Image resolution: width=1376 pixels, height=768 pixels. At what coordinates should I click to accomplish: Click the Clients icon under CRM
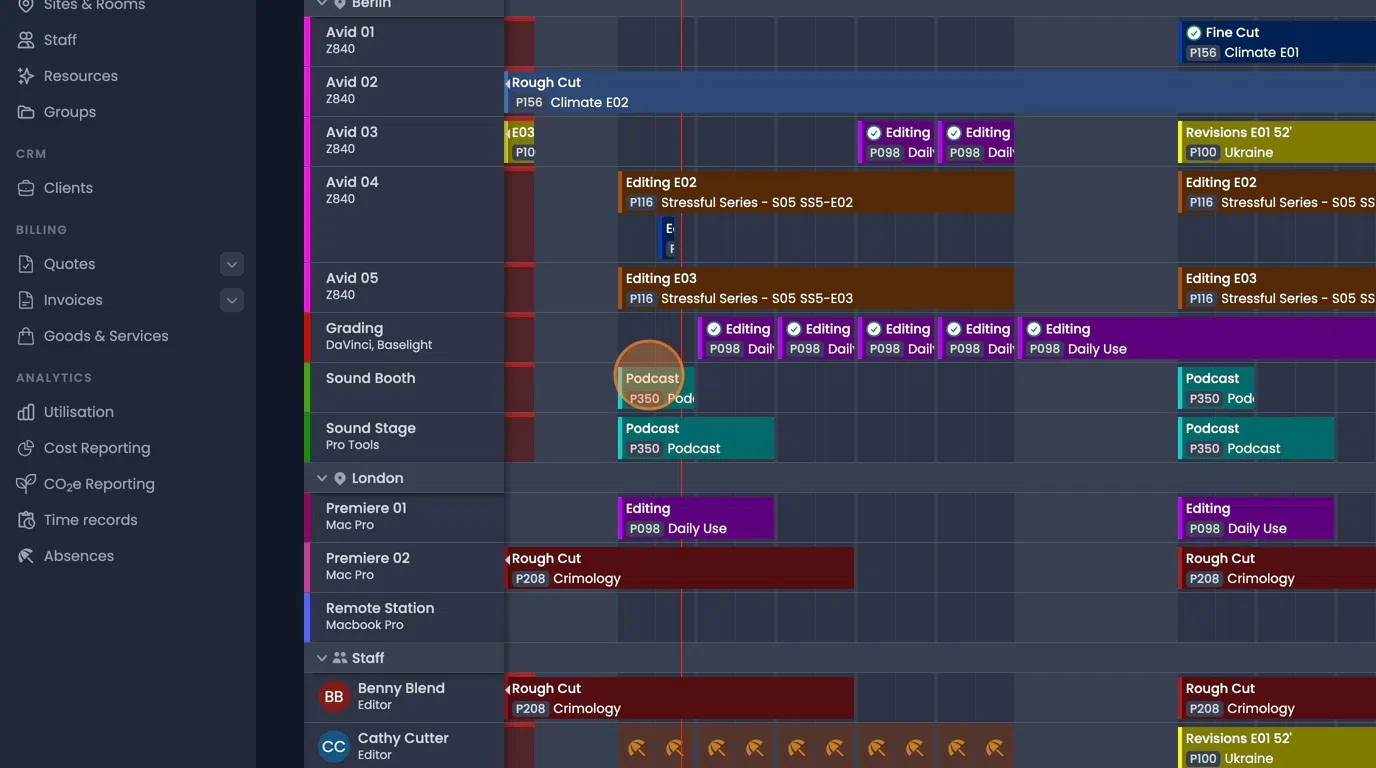pos(28,188)
